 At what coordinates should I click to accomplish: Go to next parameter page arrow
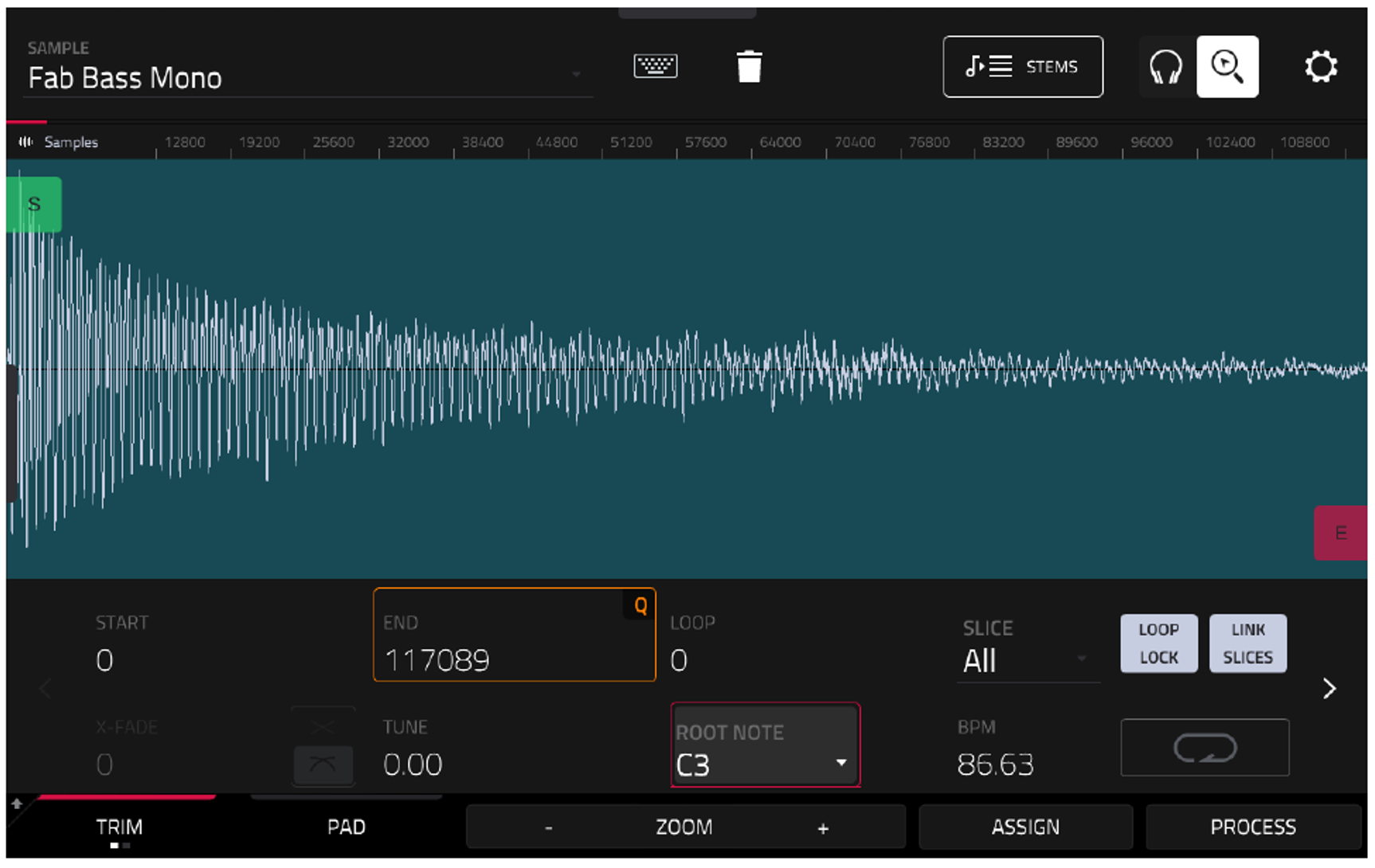coord(1329,689)
